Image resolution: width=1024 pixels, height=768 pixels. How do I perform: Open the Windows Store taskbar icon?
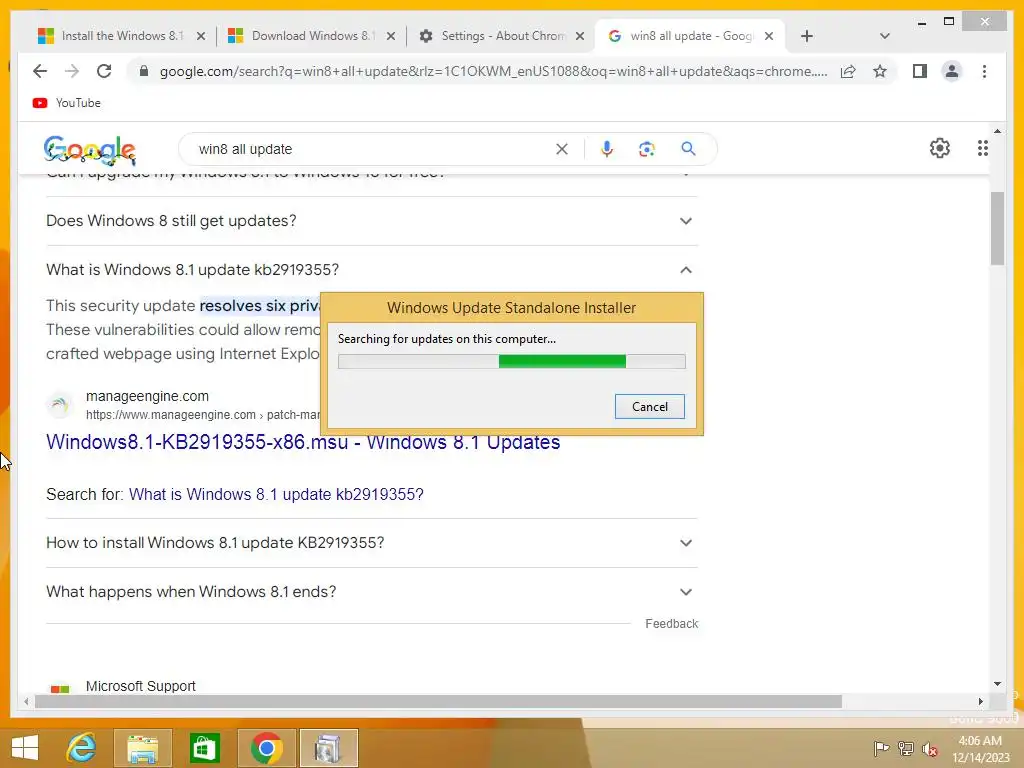tap(204, 748)
